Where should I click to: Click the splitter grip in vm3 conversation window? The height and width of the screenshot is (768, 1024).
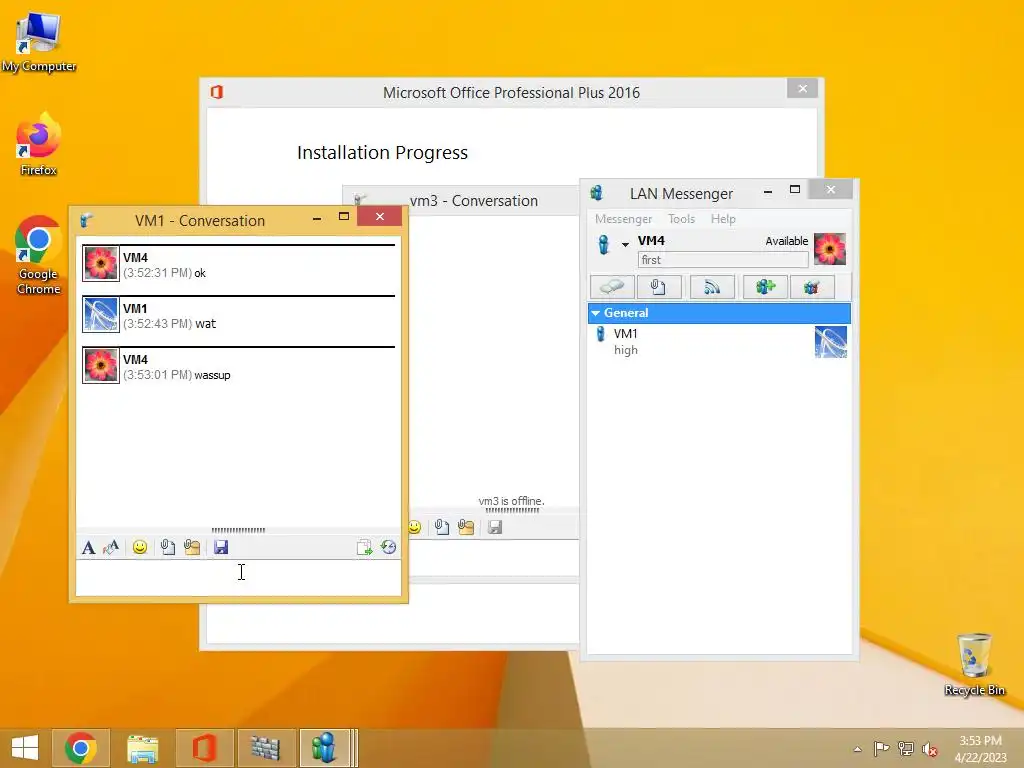pyautogui.click(x=513, y=510)
